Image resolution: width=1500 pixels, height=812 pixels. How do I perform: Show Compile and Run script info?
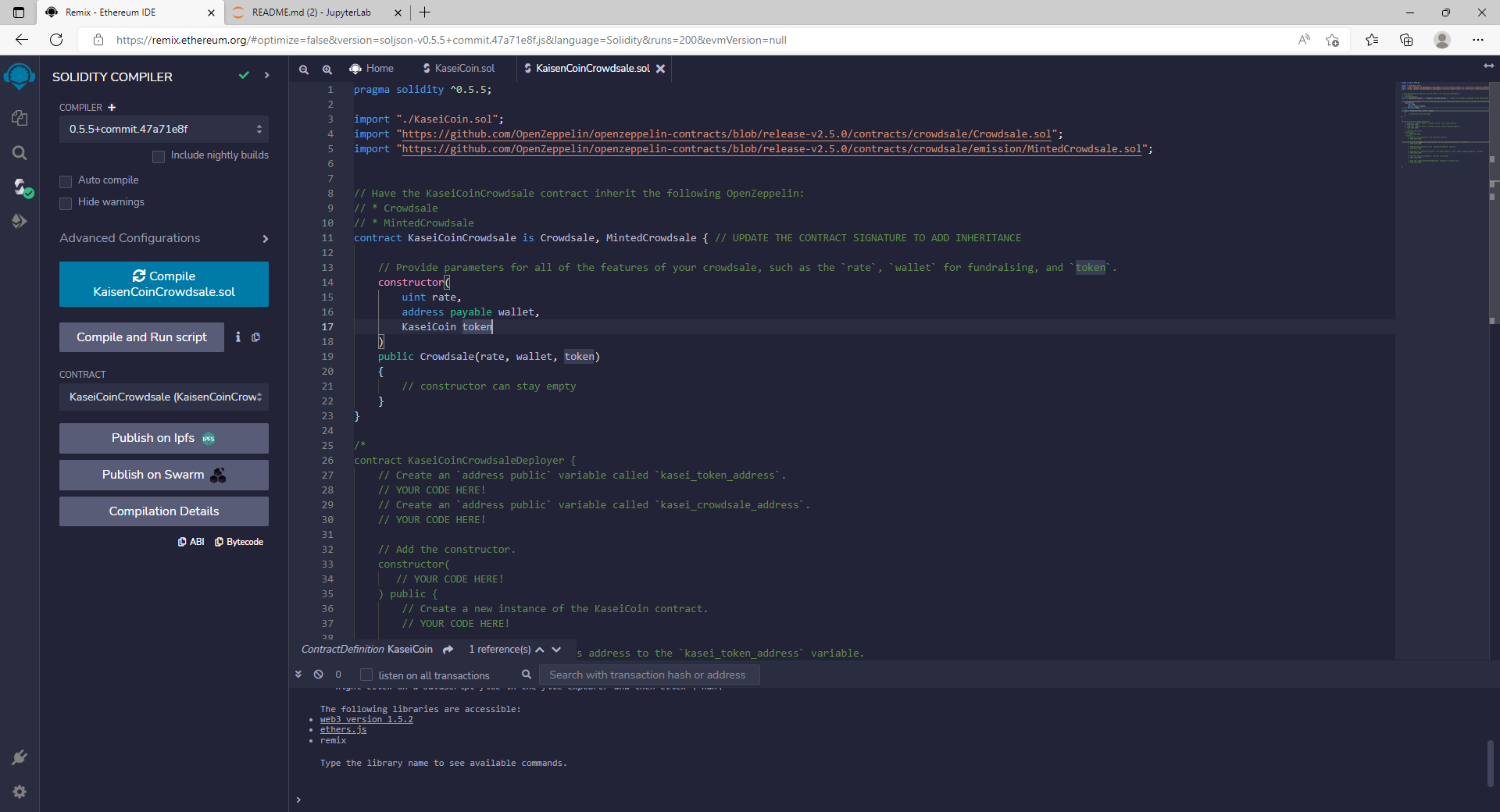[238, 337]
